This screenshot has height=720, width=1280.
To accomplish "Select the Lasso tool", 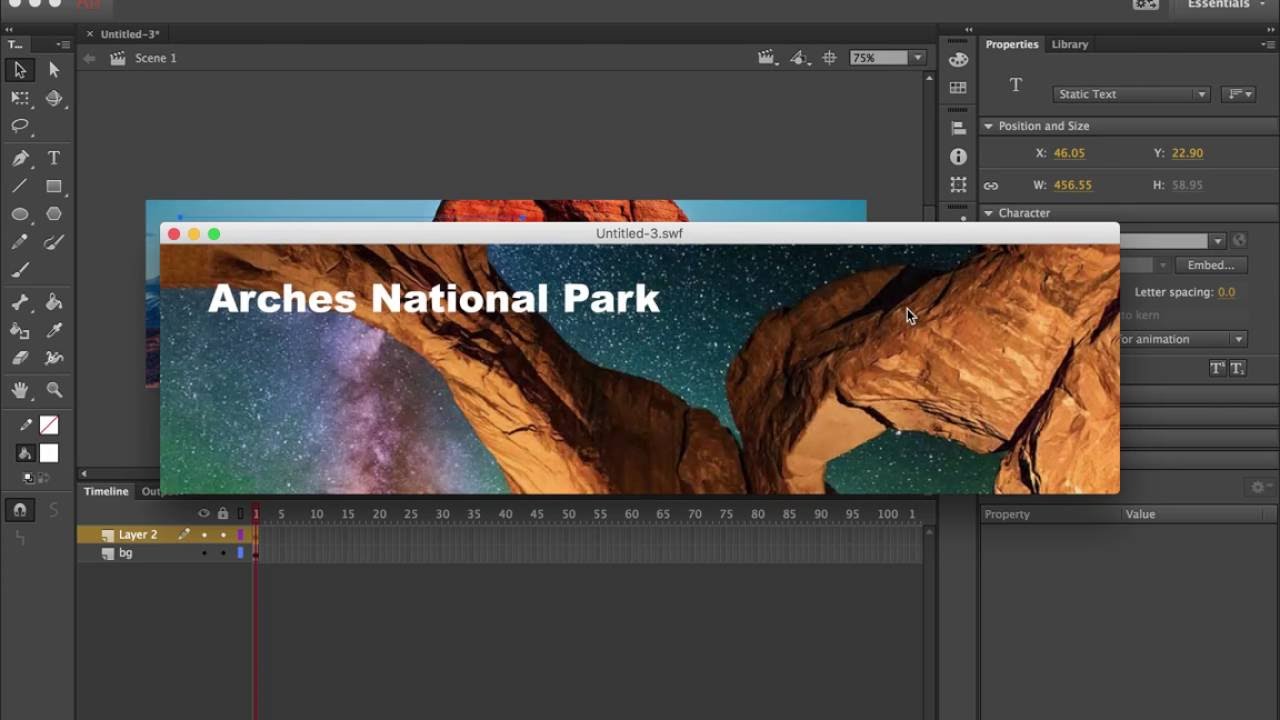I will tap(20, 126).
